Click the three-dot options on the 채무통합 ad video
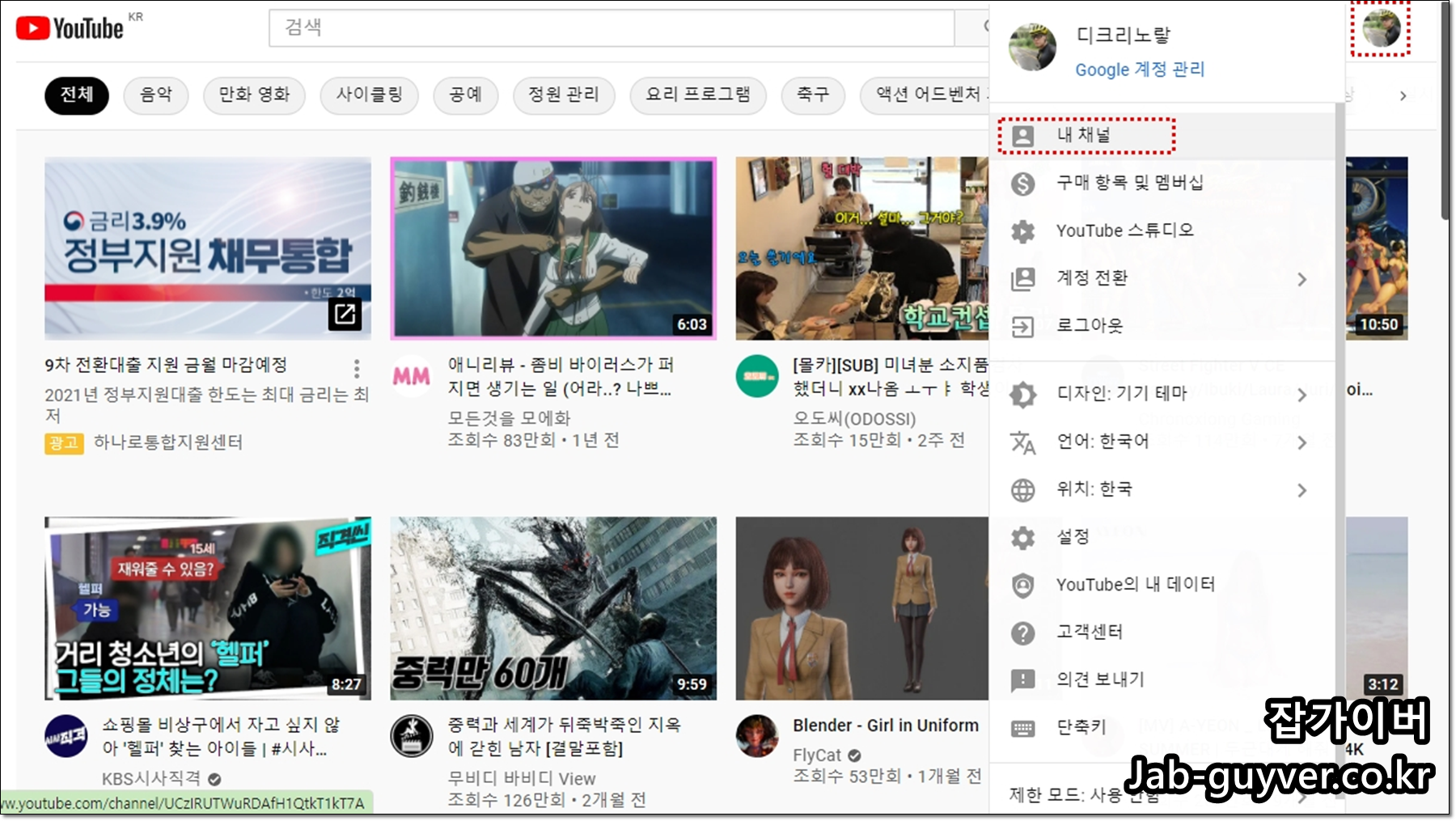The image size is (1456, 821). [x=356, y=367]
